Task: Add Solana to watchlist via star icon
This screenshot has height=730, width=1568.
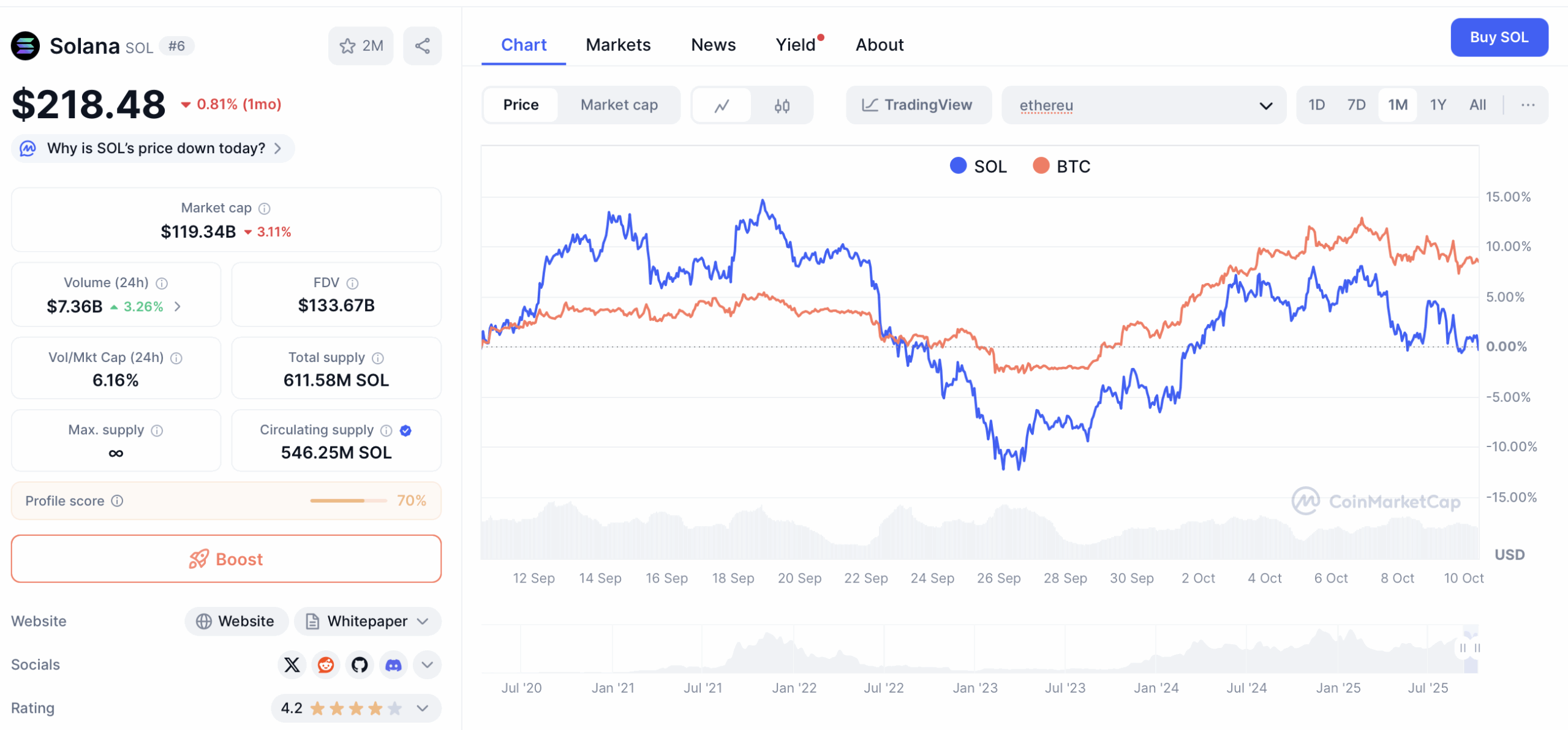Action: (x=348, y=46)
